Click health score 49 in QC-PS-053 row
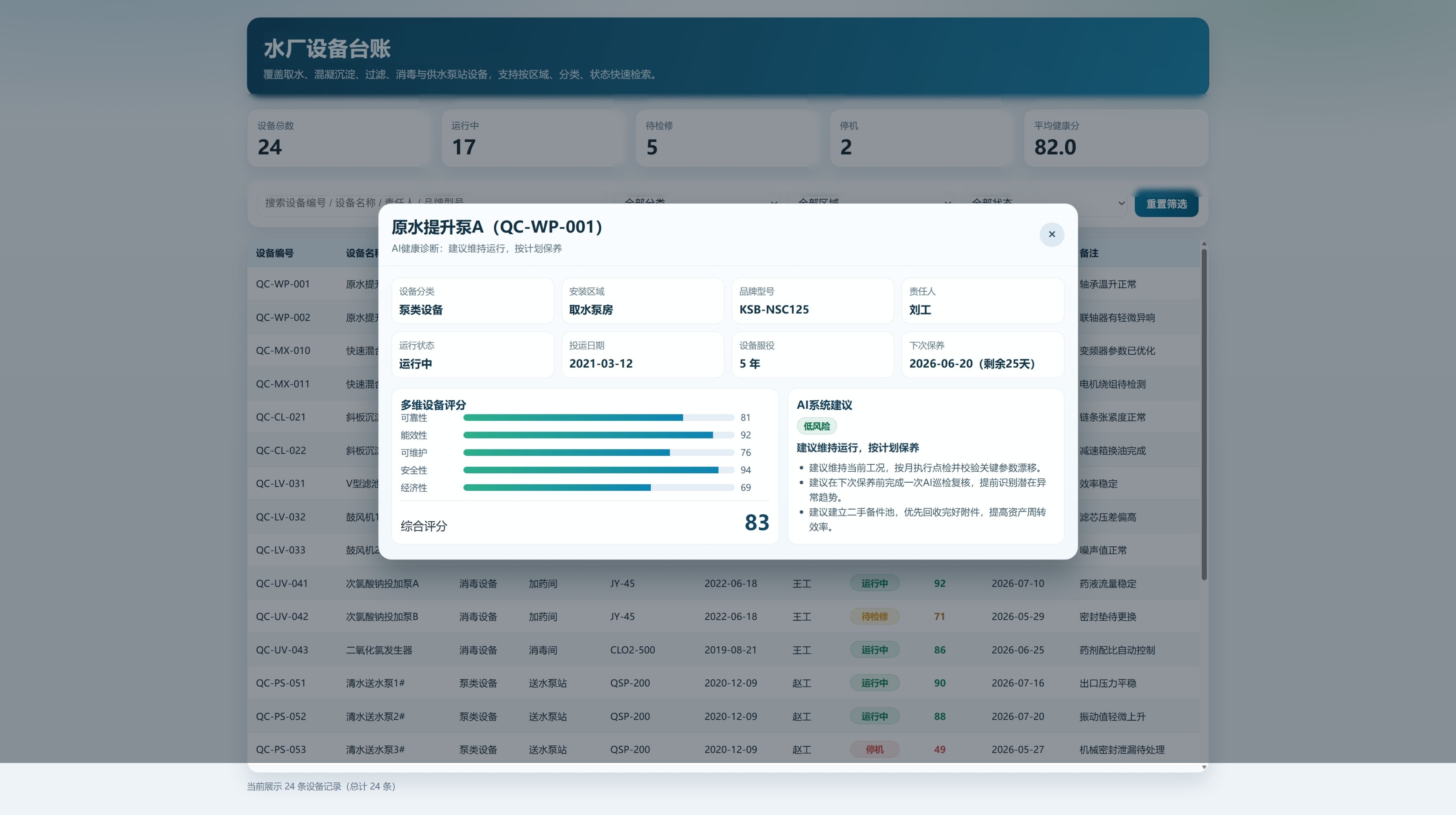This screenshot has width=1456, height=815. [939, 750]
